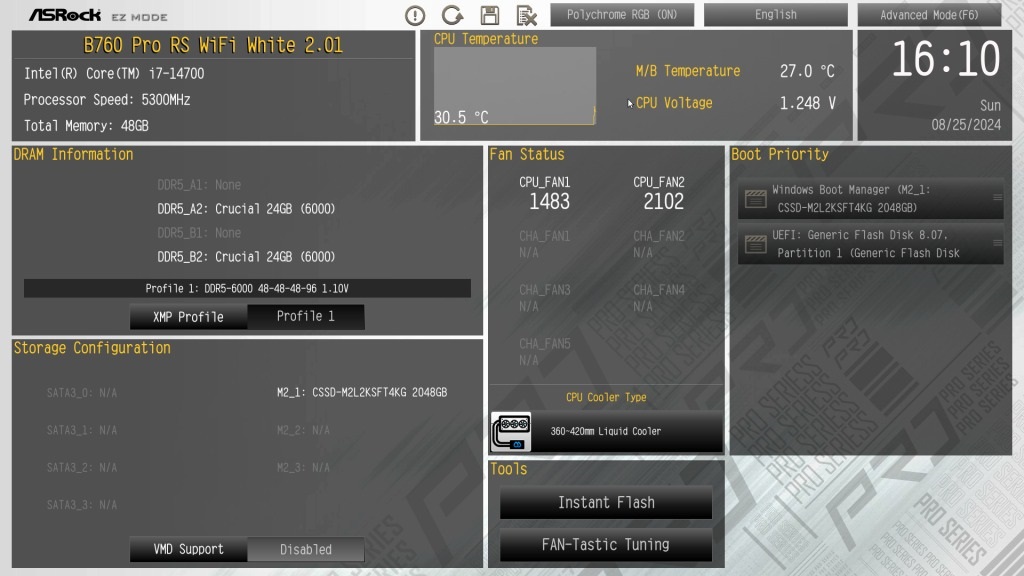The width and height of the screenshot is (1024, 576).
Task: Click M2_1 CSSD-M2L2KSFT4KG storage entry
Action: 362,392
